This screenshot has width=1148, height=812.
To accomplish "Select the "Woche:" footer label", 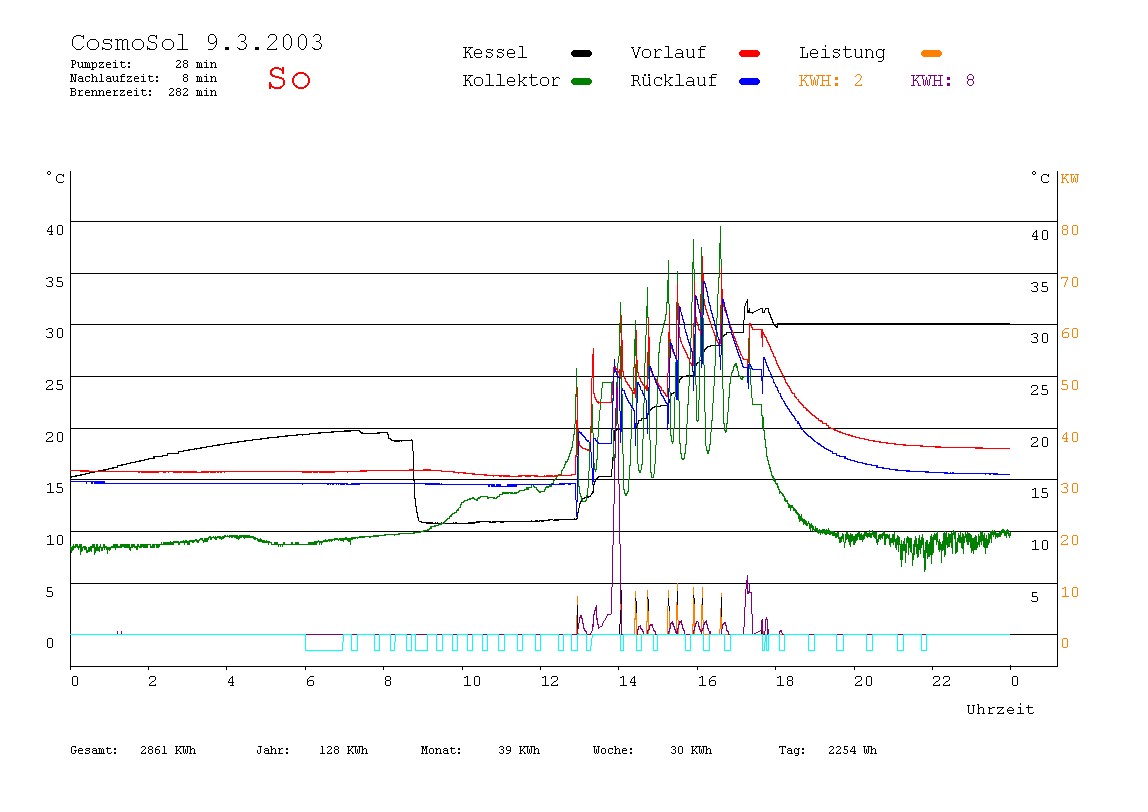I will pos(614,750).
